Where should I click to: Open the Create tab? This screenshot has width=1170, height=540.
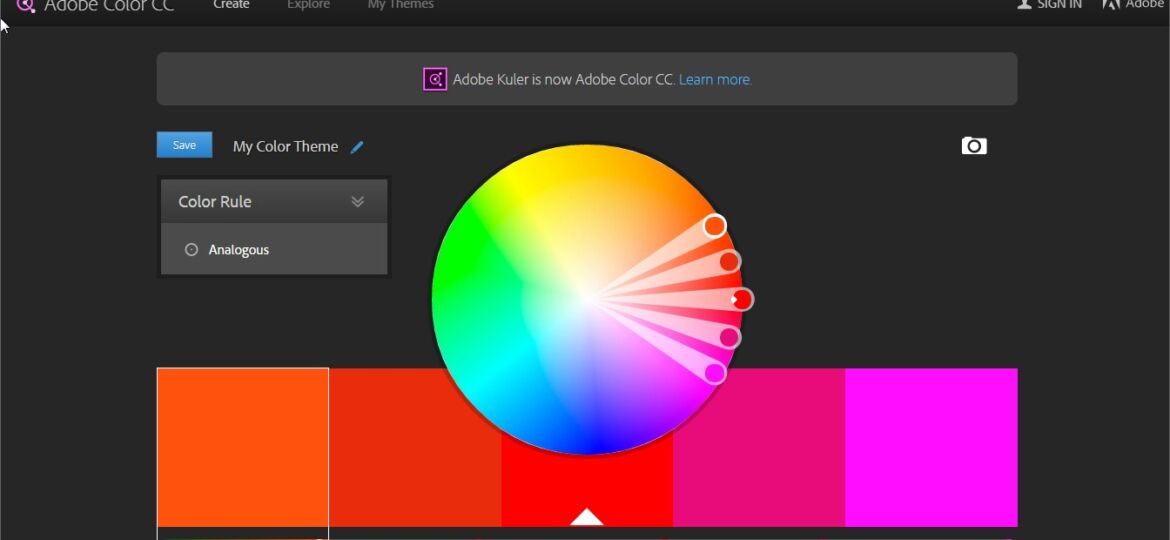(231, 4)
